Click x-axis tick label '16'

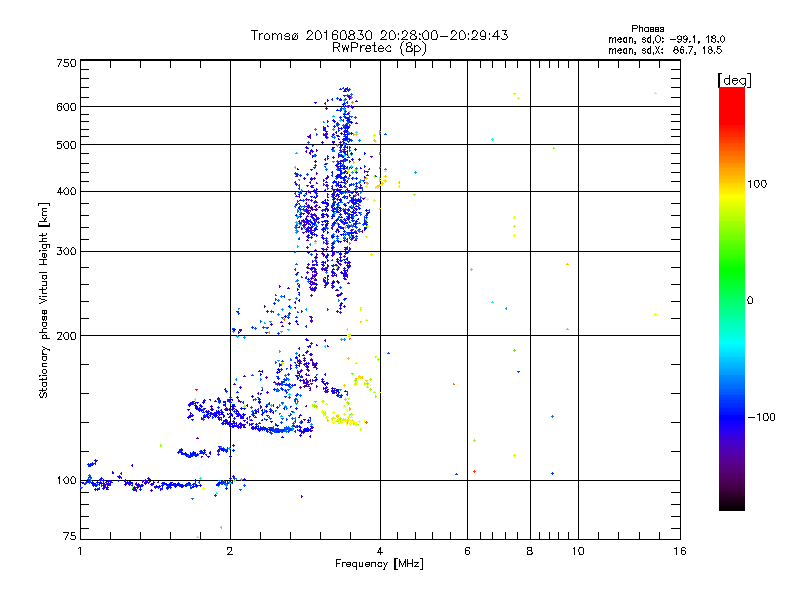[x=680, y=551]
